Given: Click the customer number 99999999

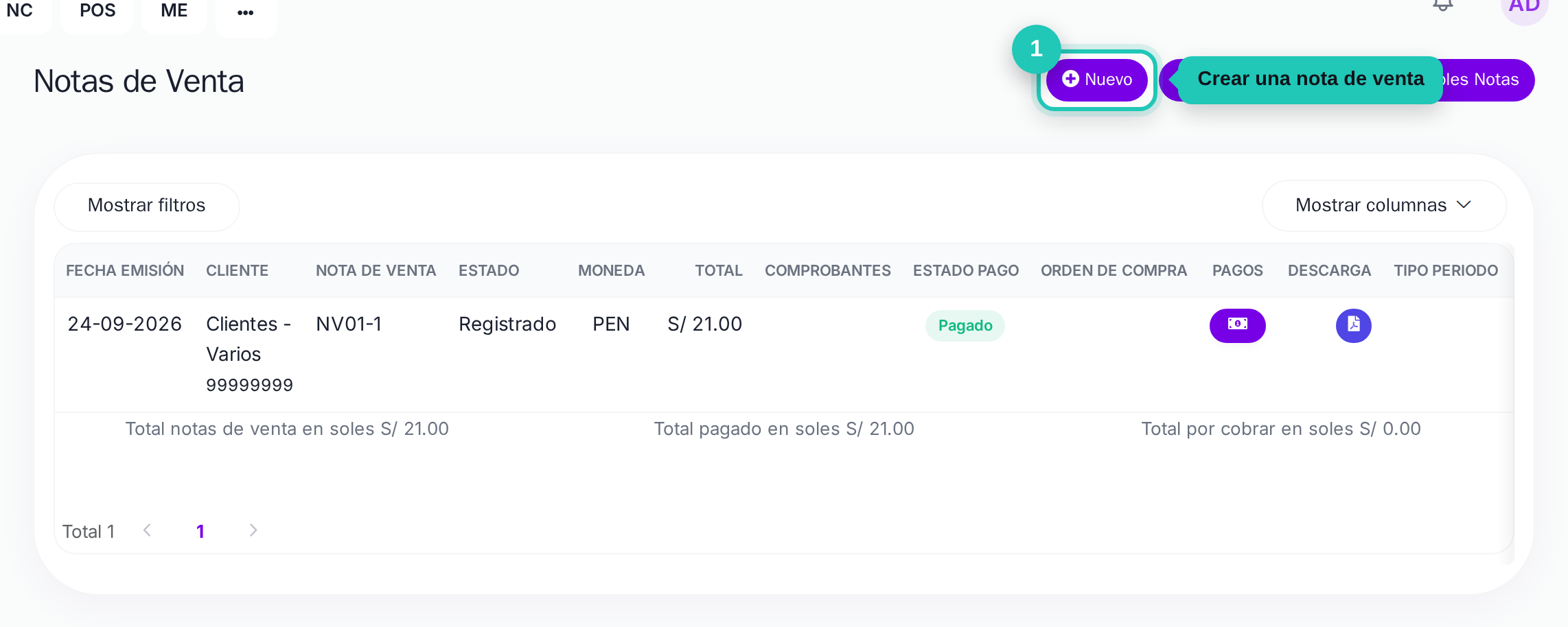Looking at the screenshot, I should click(x=250, y=386).
